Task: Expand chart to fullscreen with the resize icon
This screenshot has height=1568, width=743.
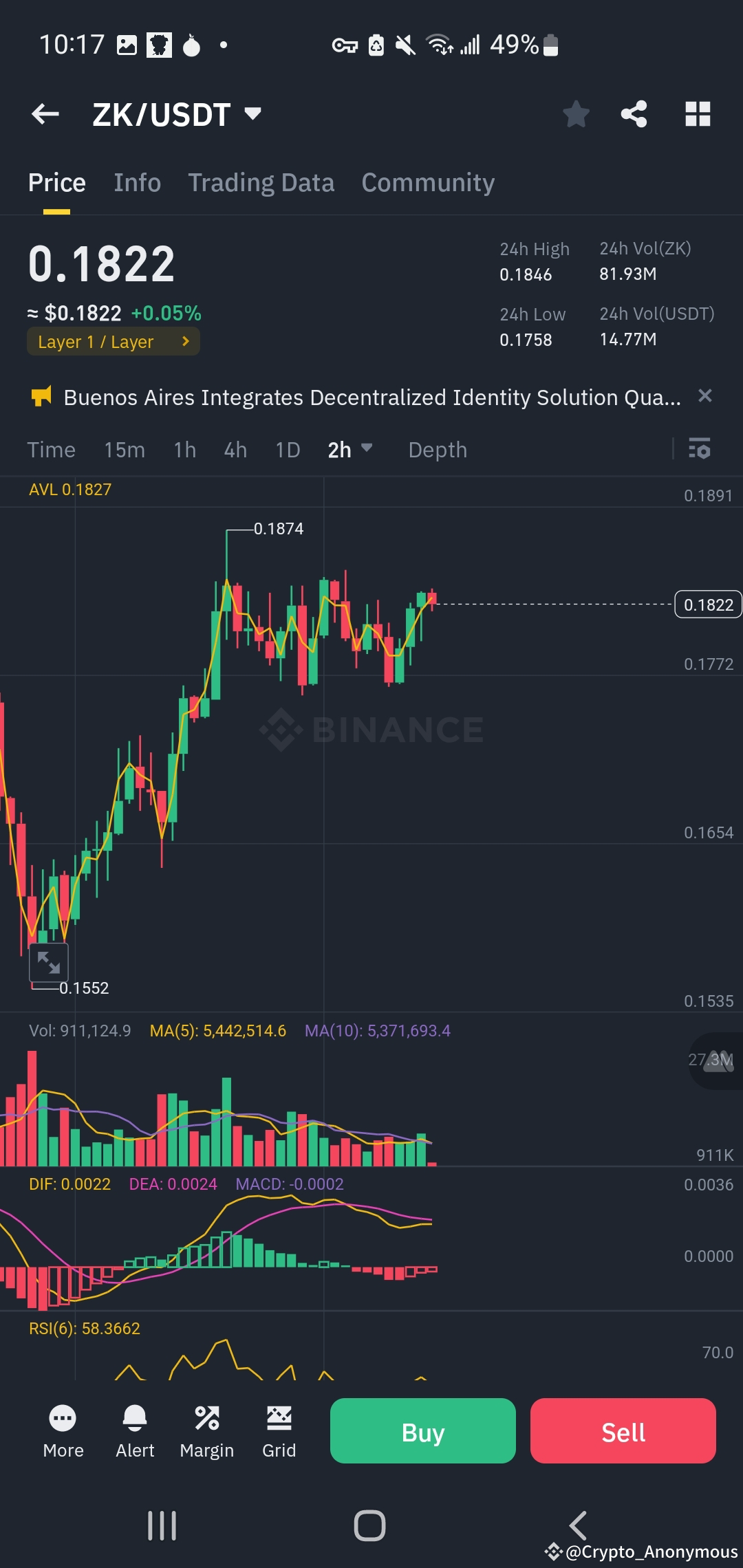Action: [x=49, y=963]
